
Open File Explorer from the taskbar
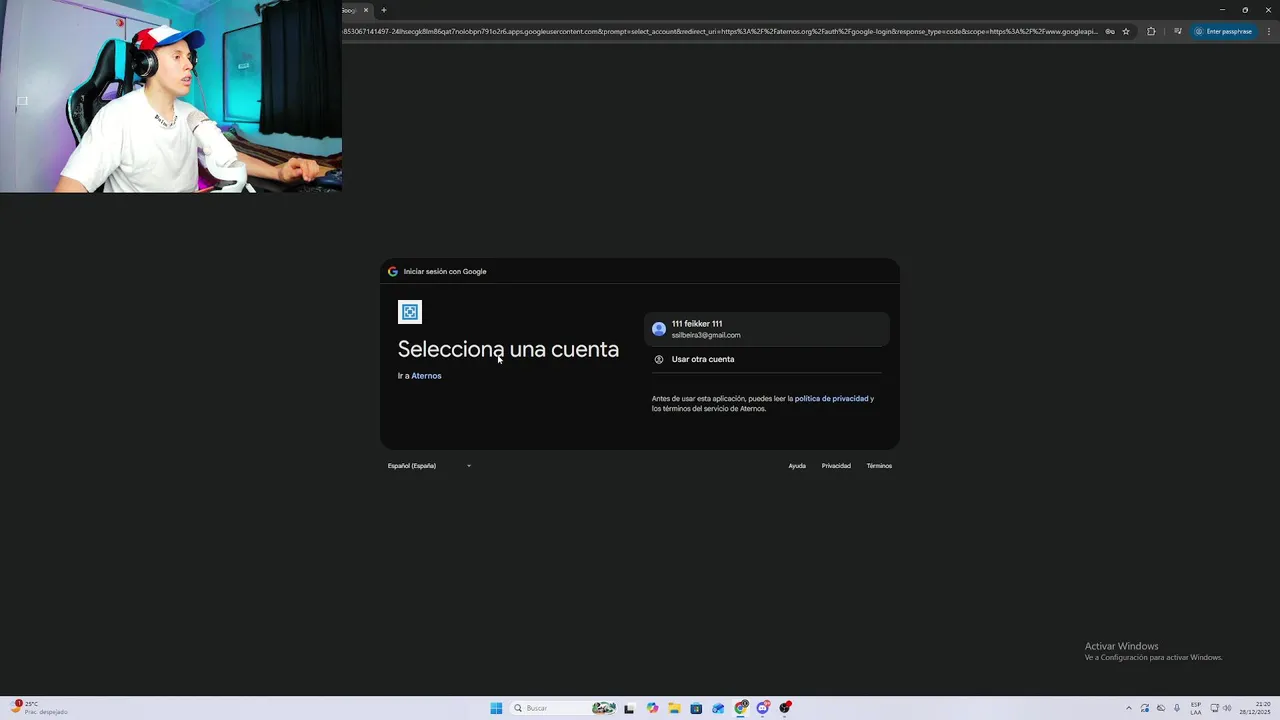coord(674,708)
